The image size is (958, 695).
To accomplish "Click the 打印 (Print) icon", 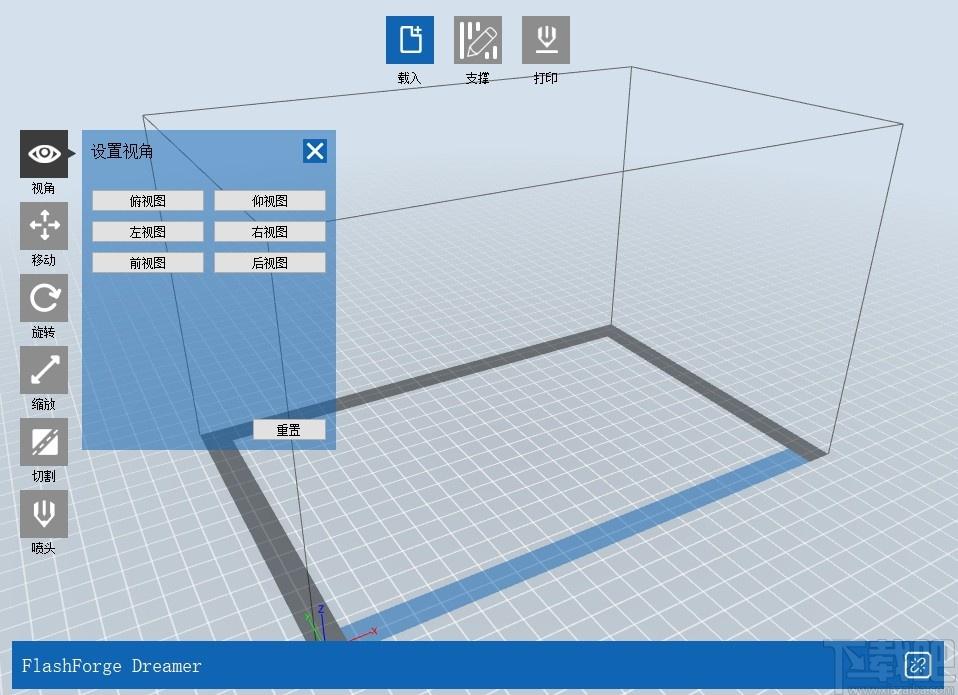I will click(546, 40).
